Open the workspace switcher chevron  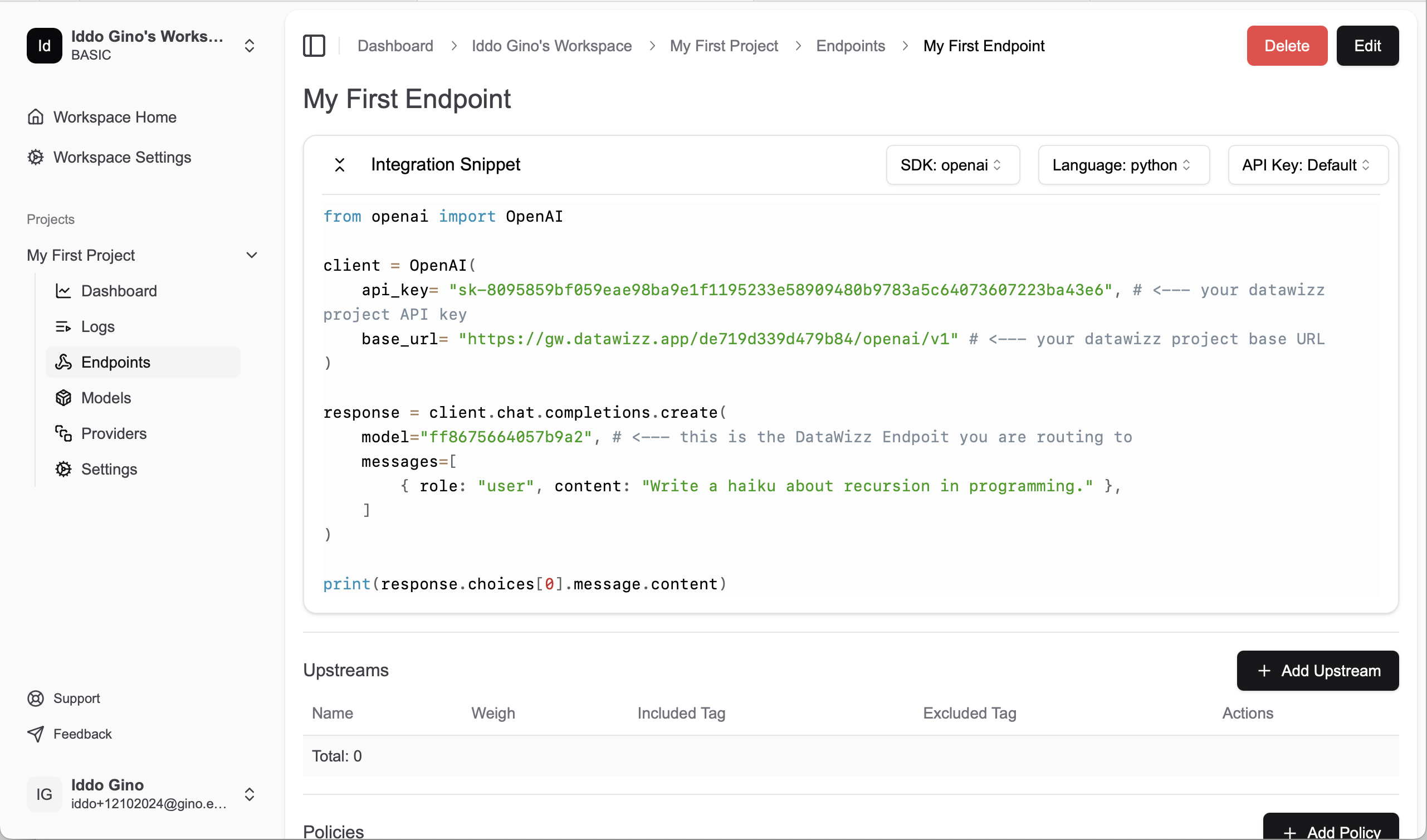[x=249, y=45]
